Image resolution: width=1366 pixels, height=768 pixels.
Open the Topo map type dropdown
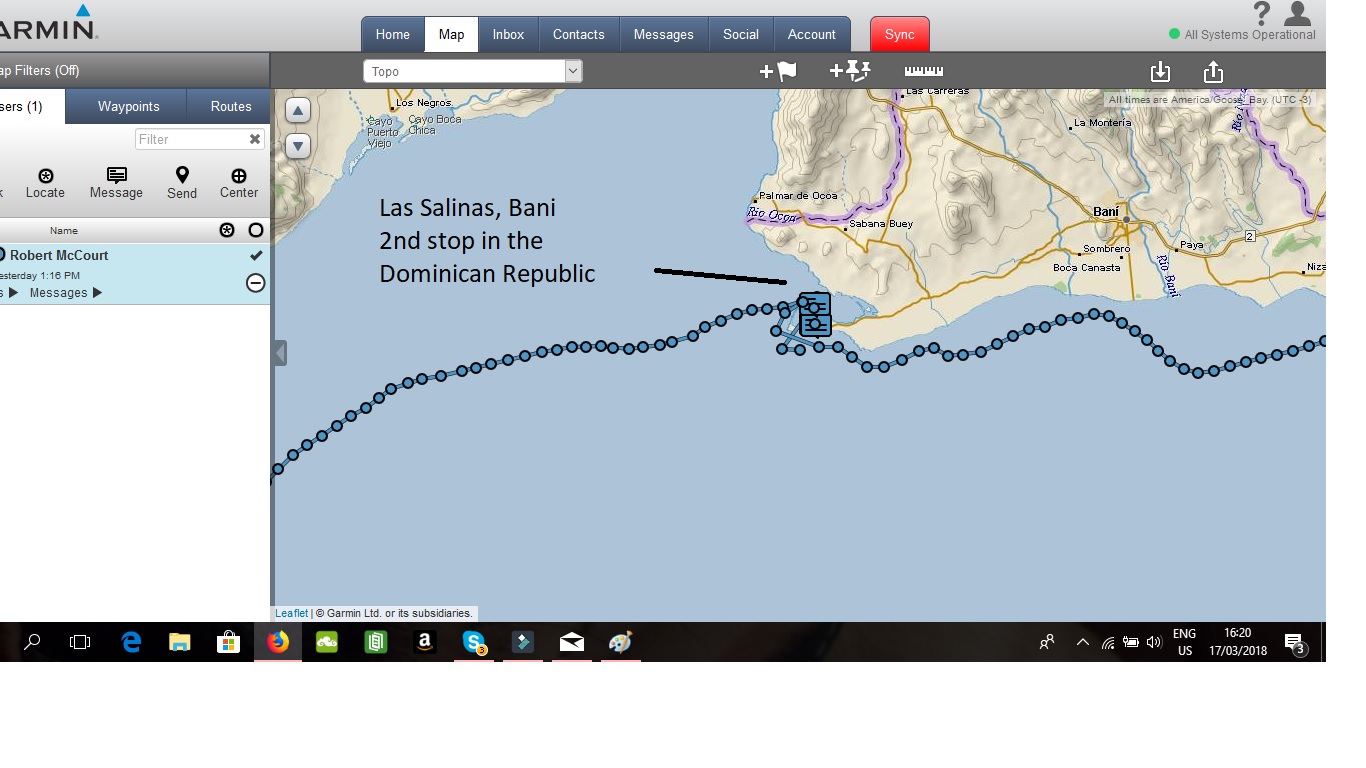(x=571, y=70)
